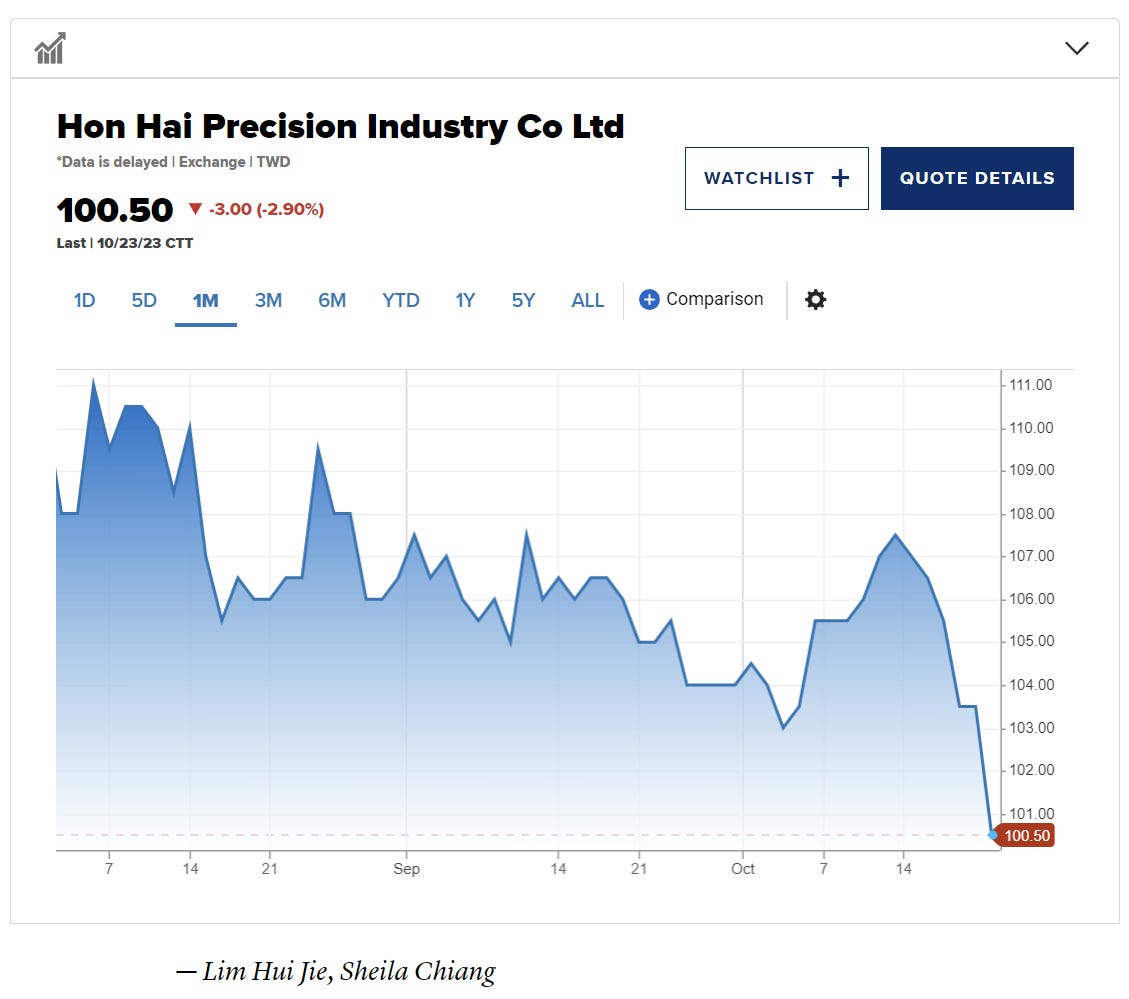Open chart settings gear icon
Viewport: 1129px width, 999px height.
(816, 300)
